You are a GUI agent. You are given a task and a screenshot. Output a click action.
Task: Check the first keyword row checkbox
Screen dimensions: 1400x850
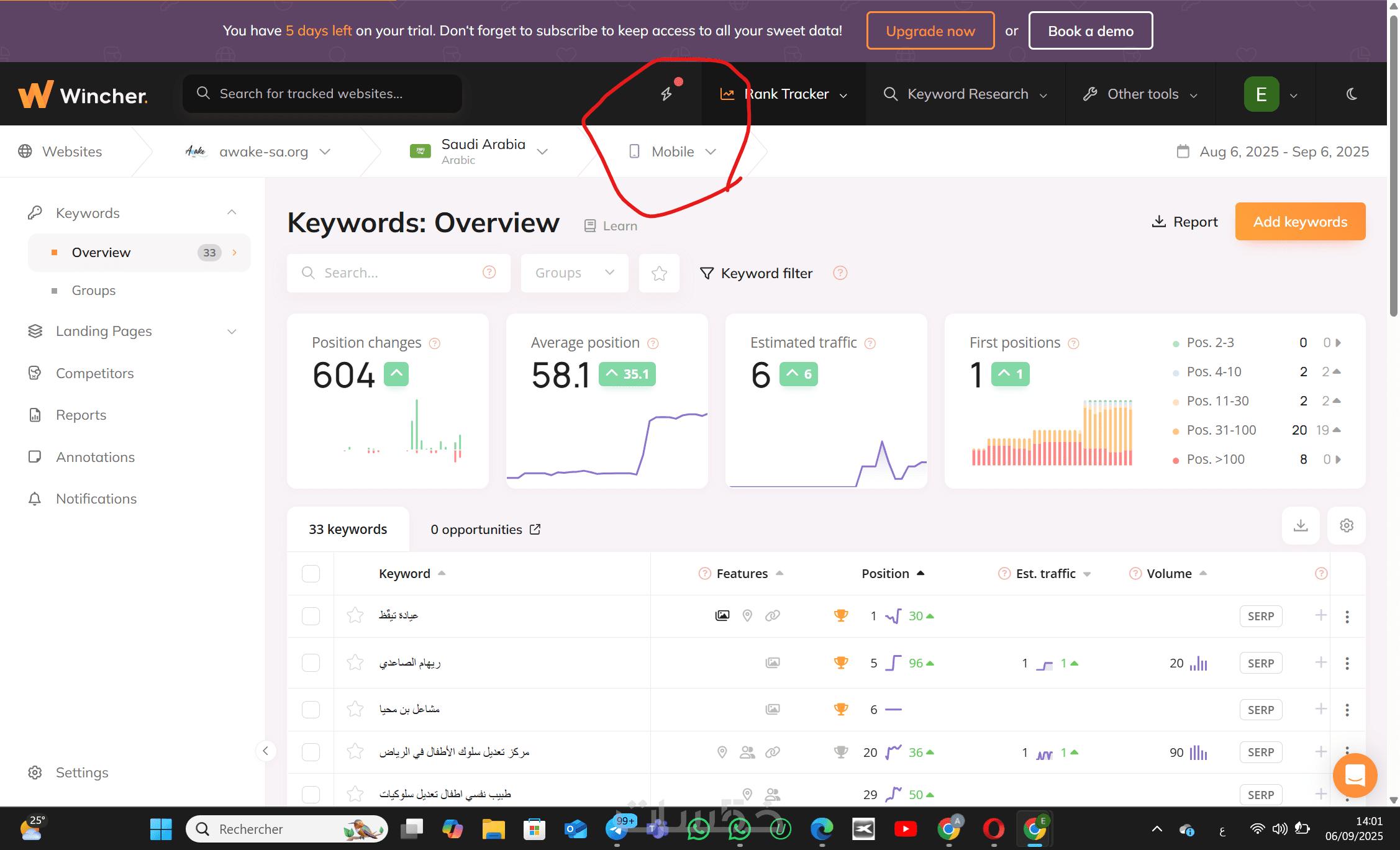click(311, 617)
